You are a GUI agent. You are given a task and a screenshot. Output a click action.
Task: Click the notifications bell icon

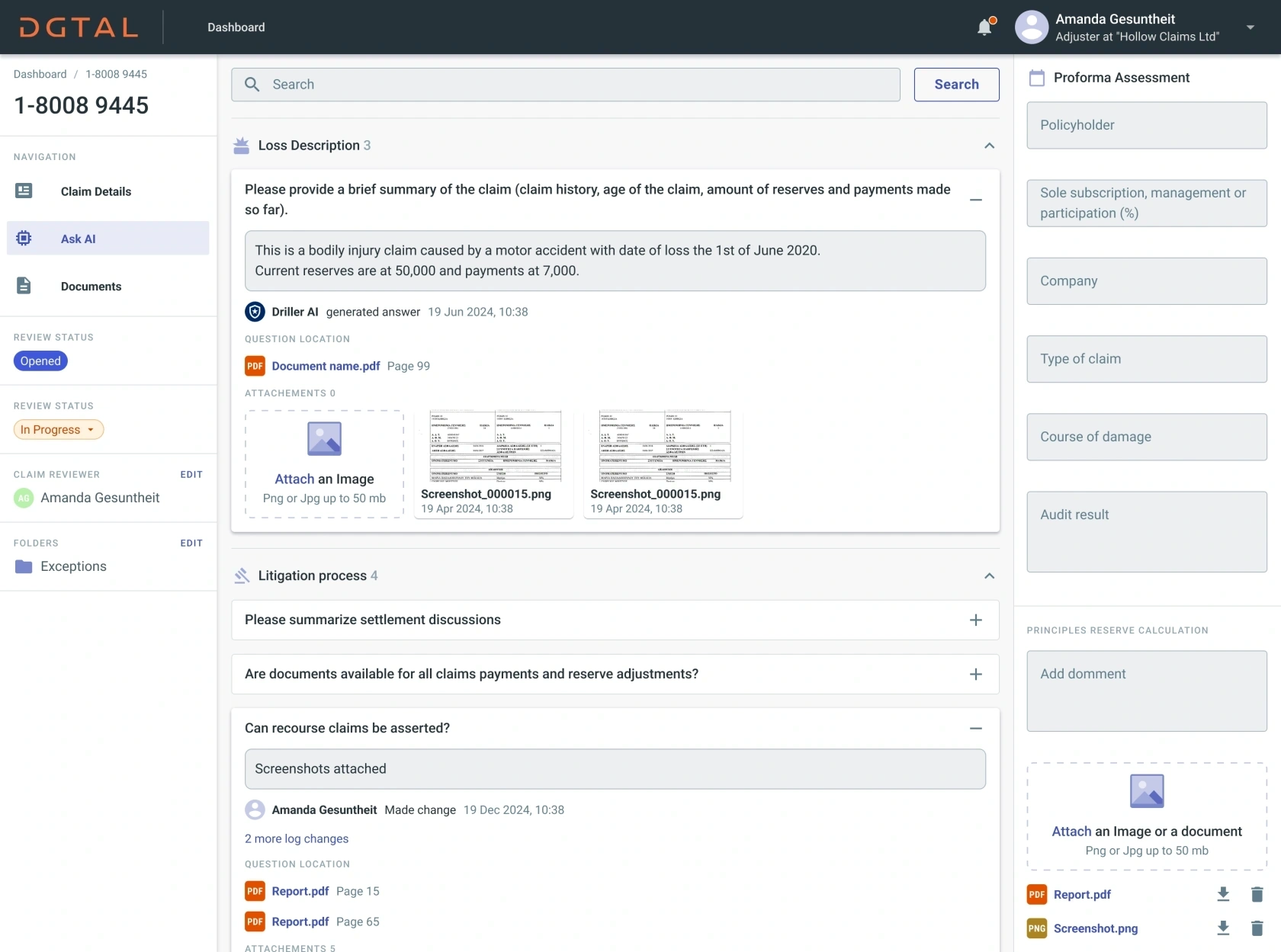coord(985,27)
